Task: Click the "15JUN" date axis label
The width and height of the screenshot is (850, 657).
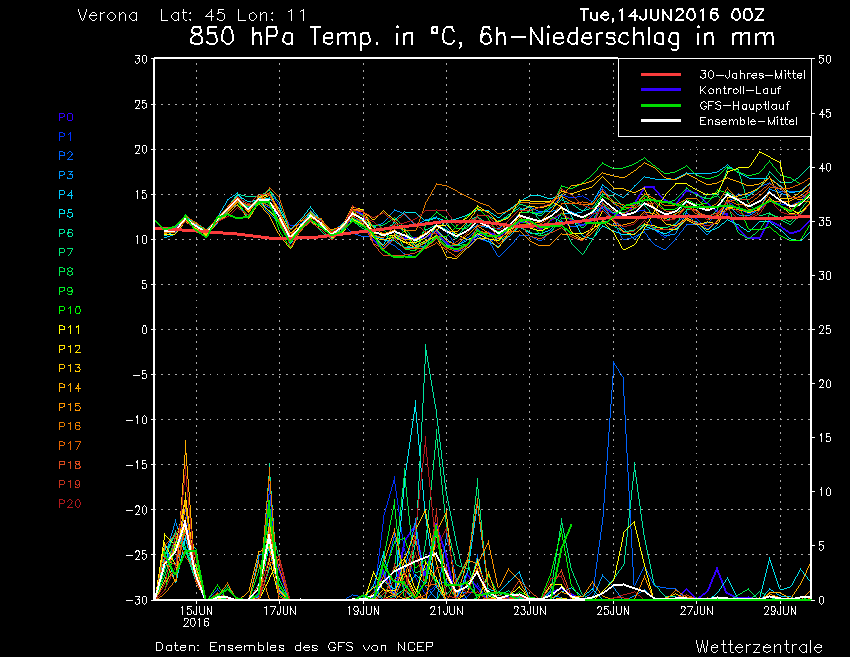Action: 196,611
